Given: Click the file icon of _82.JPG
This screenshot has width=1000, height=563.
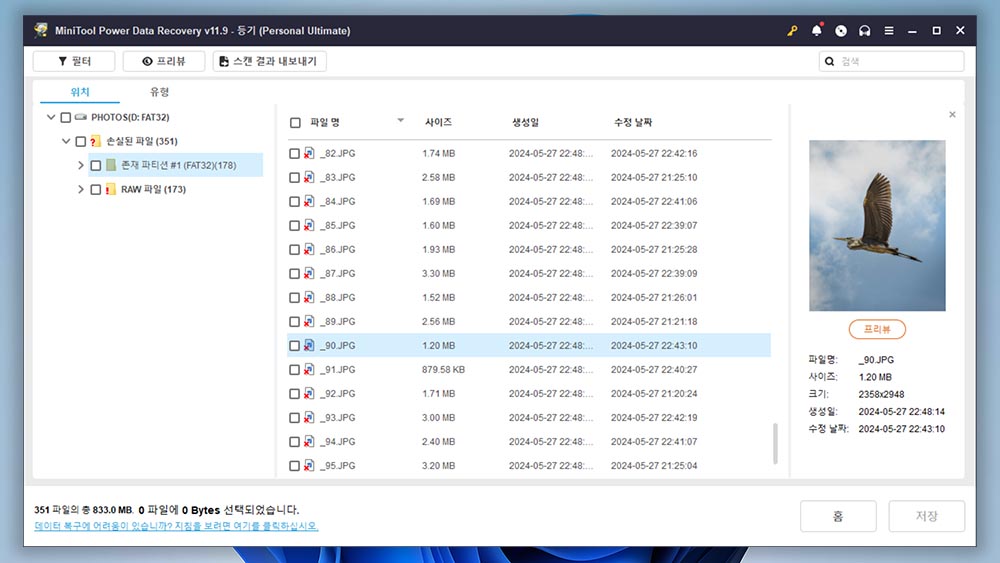Looking at the screenshot, I should coord(309,153).
